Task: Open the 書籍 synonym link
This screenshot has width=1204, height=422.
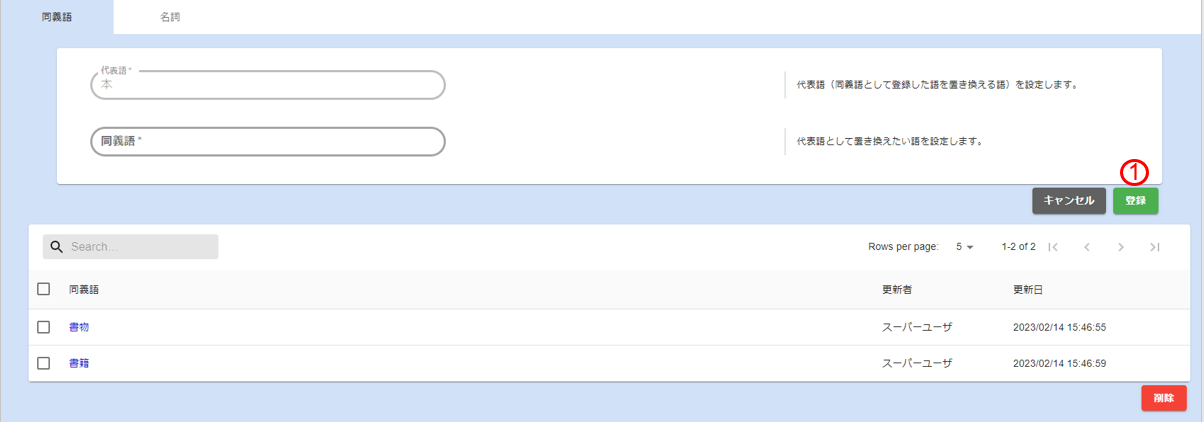Action: [x=79, y=363]
